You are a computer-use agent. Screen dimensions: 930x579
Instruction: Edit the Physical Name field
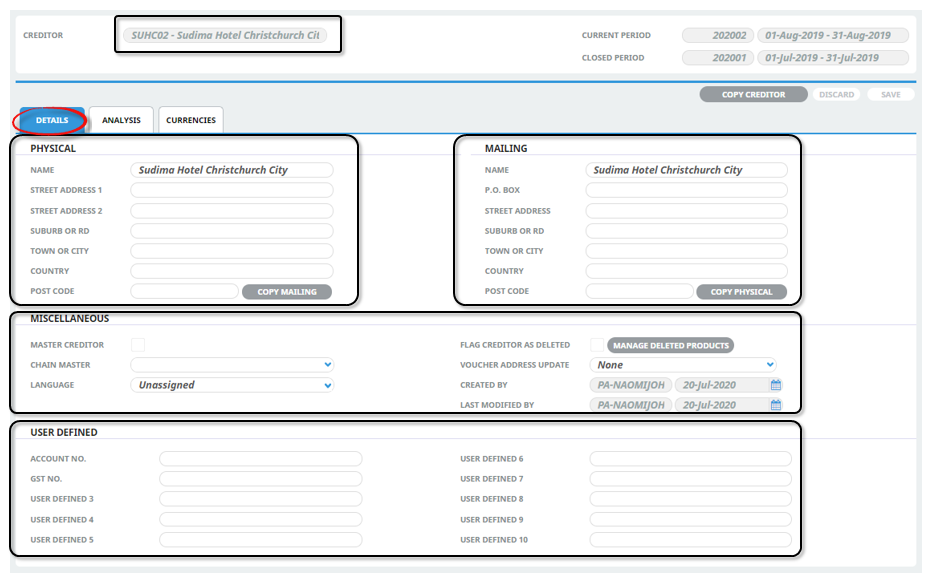click(232, 170)
